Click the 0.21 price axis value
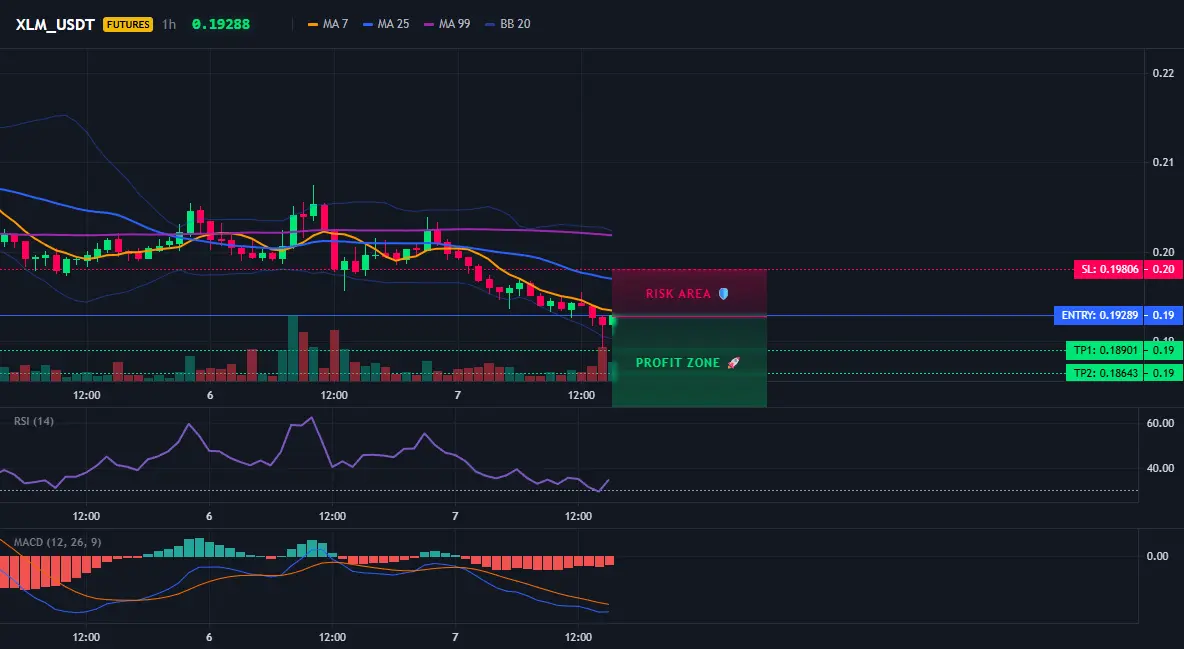The width and height of the screenshot is (1184, 649). 1163,162
